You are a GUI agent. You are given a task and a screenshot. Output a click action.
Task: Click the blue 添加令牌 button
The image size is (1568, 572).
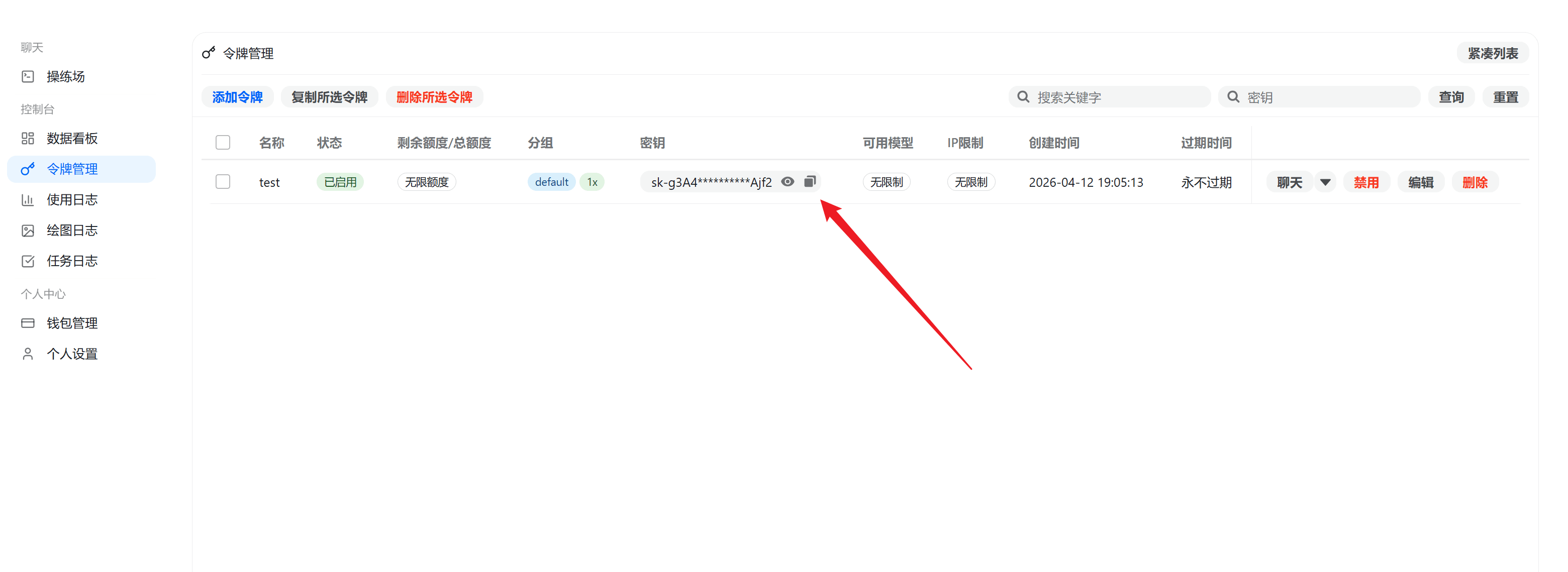coord(237,97)
